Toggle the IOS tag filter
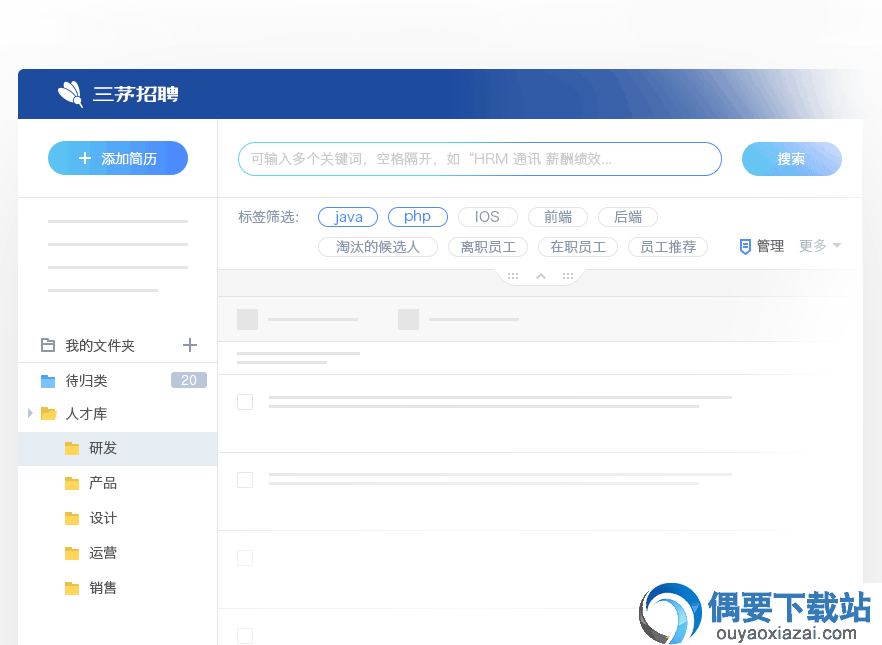 (487, 217)
